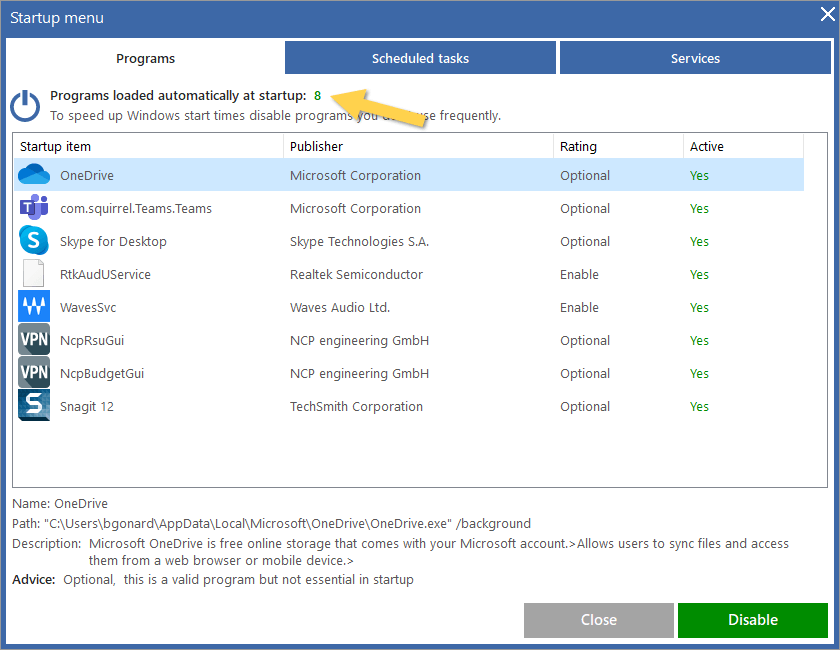Click the VPN icon beside NcpBudgetGui

point(34,372)
